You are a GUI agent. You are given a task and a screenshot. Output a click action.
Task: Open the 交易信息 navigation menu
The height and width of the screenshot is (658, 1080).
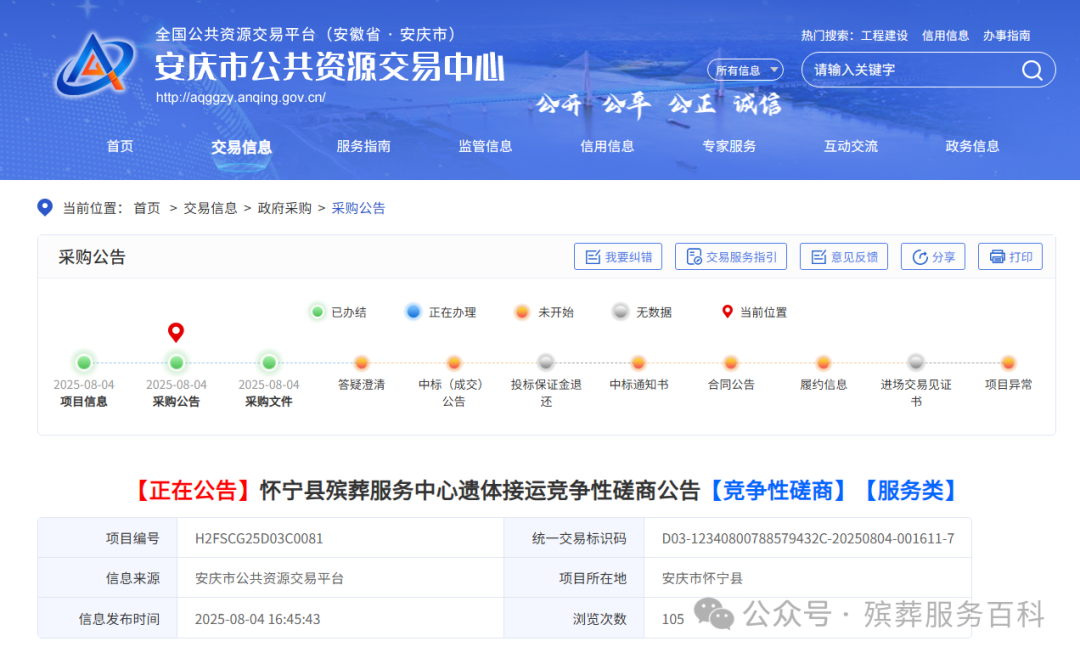[x=242, y=146]
